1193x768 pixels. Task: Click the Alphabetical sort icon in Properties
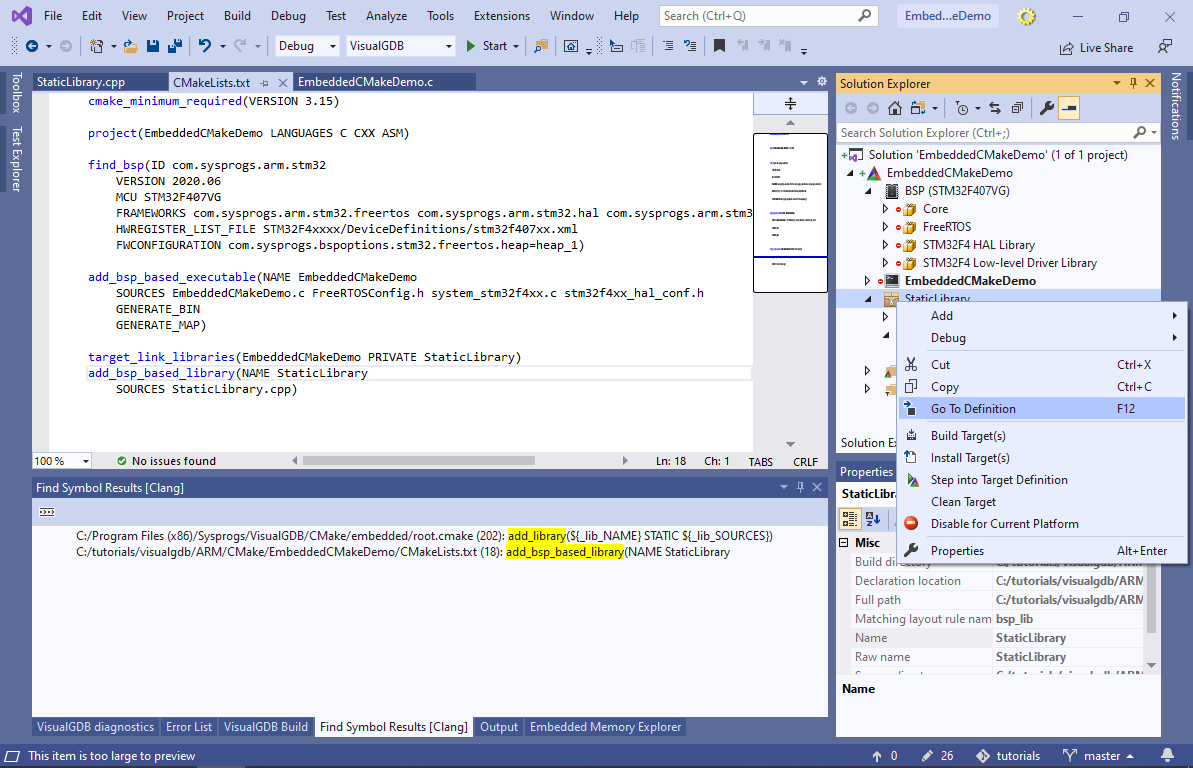pyautogui.click(x=873, y=519)
